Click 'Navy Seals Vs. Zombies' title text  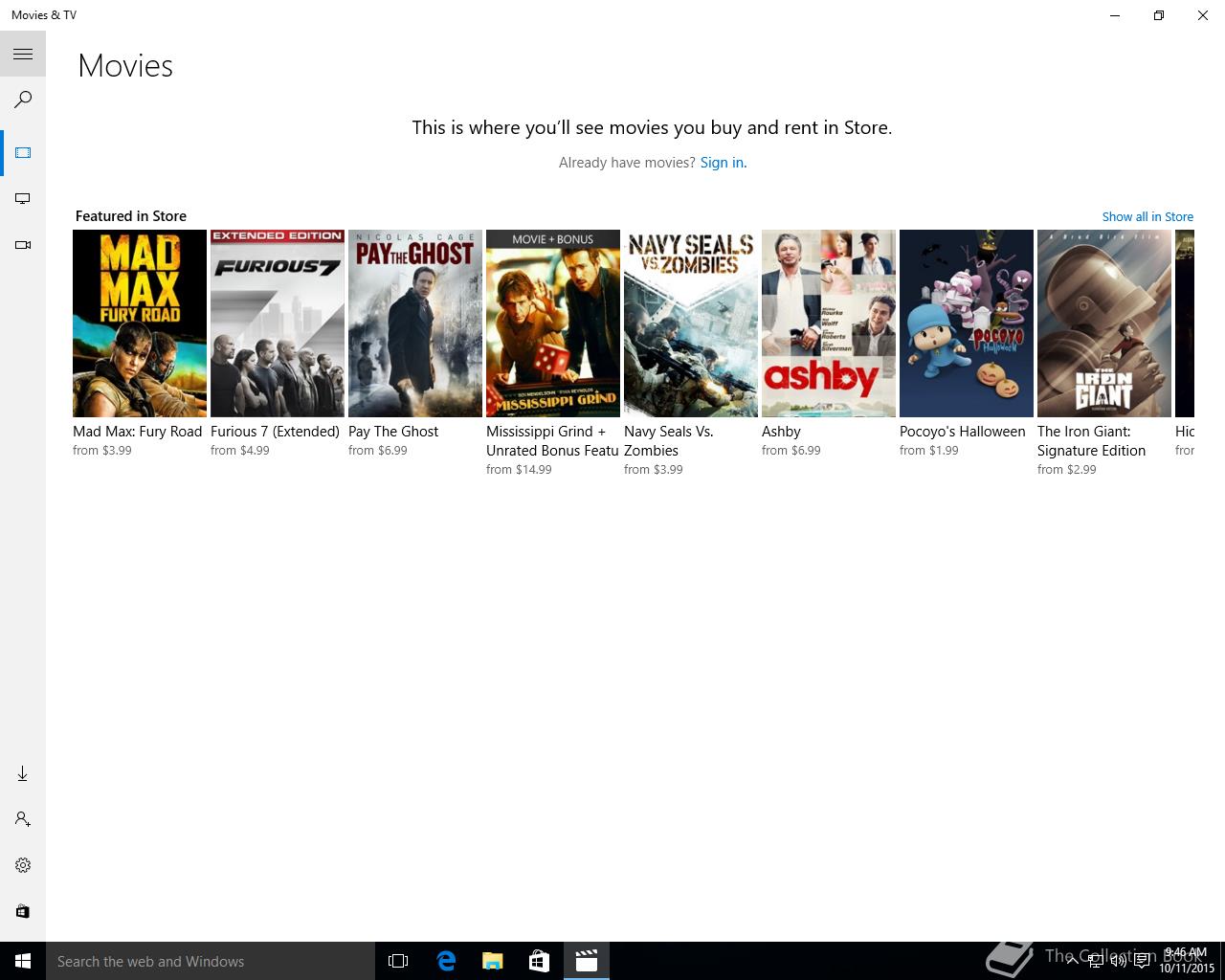669,441
